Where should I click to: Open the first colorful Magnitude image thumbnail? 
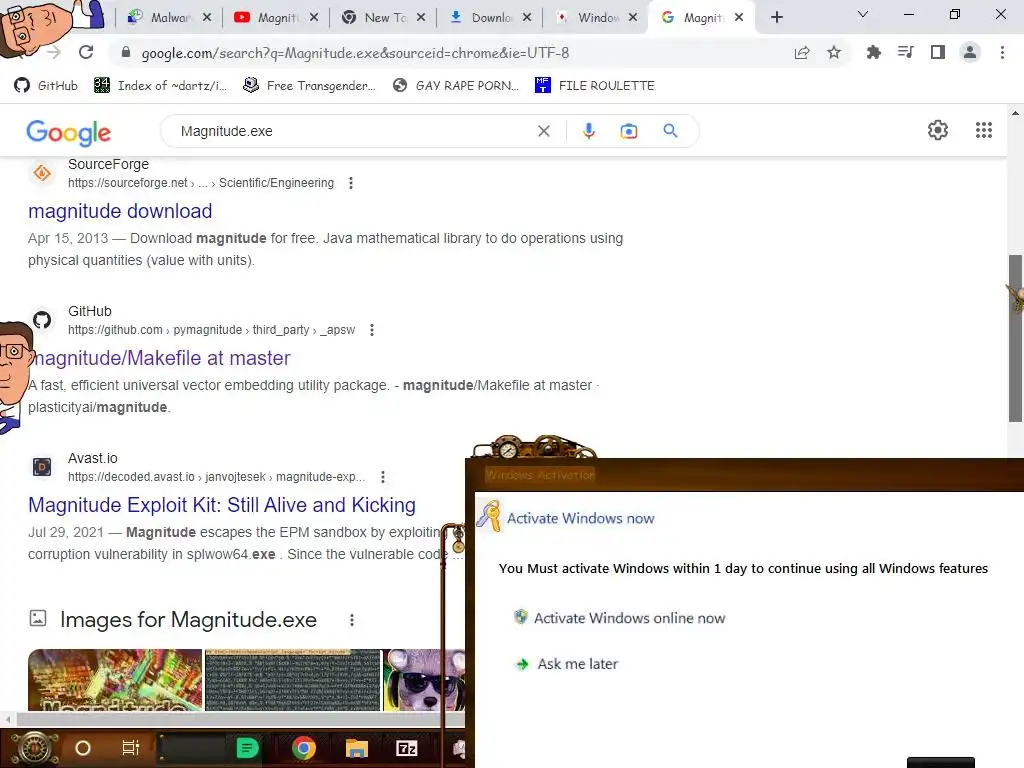[x=115, y=680]
